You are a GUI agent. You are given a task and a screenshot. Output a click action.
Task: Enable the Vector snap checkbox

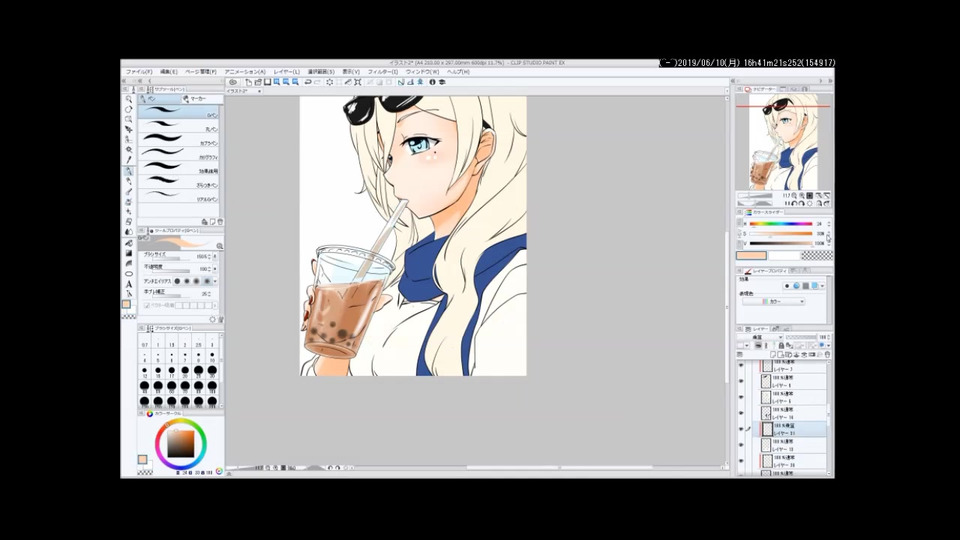click(x=147, y=305)
